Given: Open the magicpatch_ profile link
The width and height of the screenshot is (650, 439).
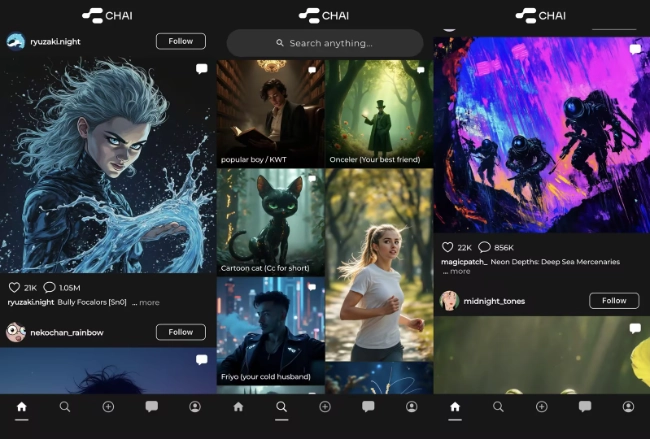Looking at the screenshot, I should click(463, 262).
